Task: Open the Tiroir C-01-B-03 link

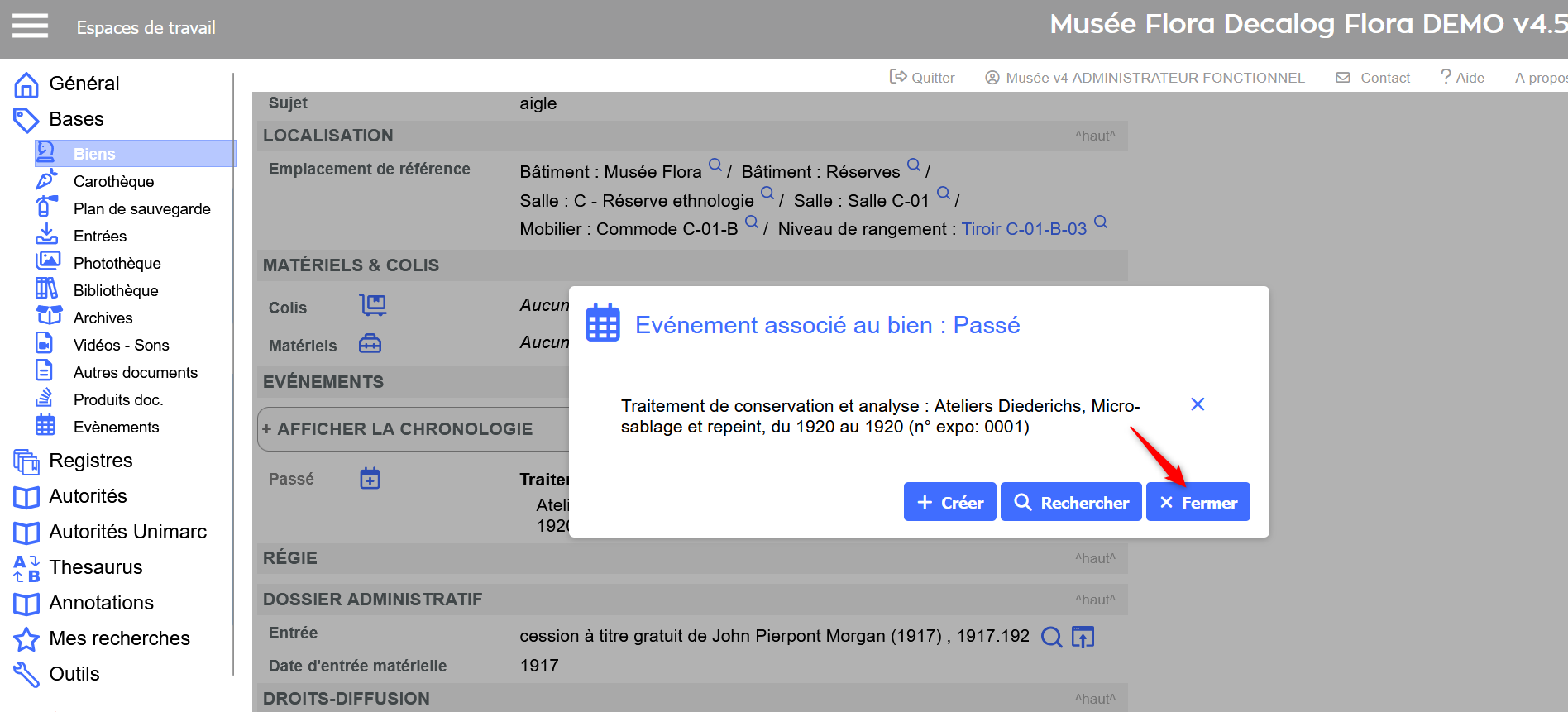Action: click(1023, 229)
